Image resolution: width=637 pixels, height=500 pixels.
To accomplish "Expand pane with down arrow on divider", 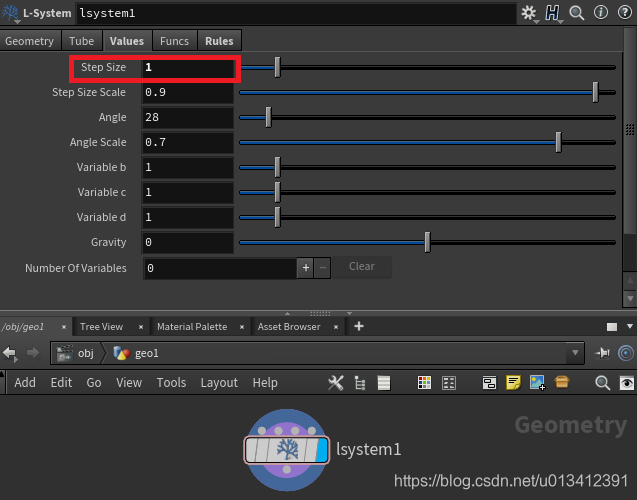I will tap(349, 314).
